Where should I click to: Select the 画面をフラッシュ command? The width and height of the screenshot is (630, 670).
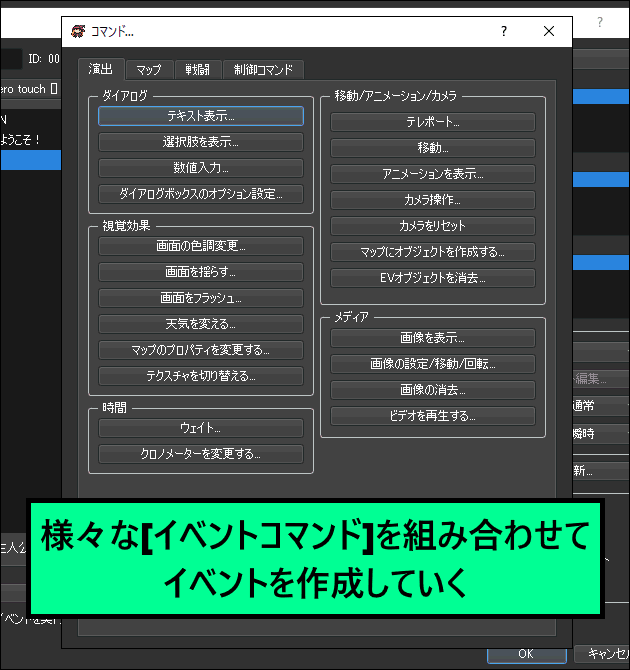click(x=201, y=298)
